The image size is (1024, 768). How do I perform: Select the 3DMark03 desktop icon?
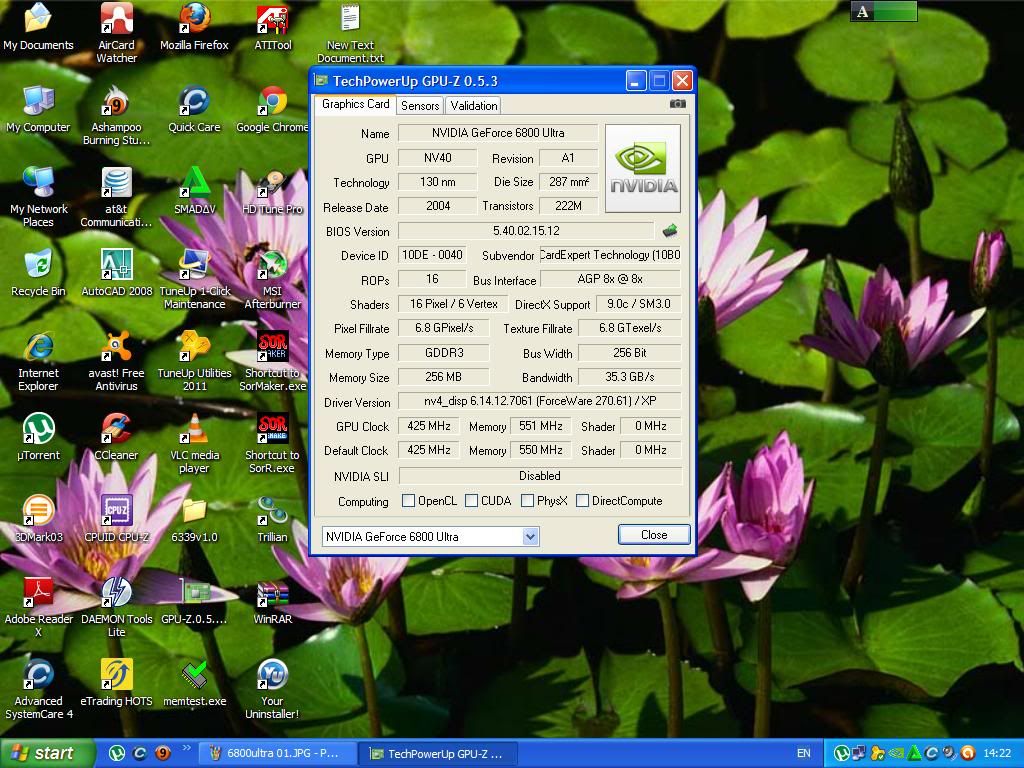tap(38, 519)
